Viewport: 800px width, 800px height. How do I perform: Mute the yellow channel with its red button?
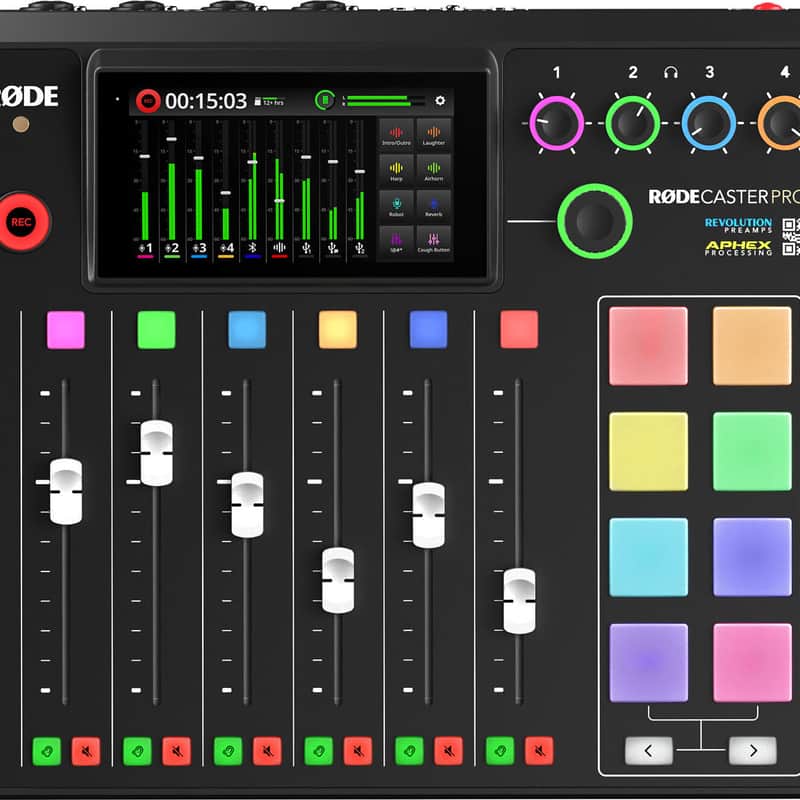(x=358, y=751)
